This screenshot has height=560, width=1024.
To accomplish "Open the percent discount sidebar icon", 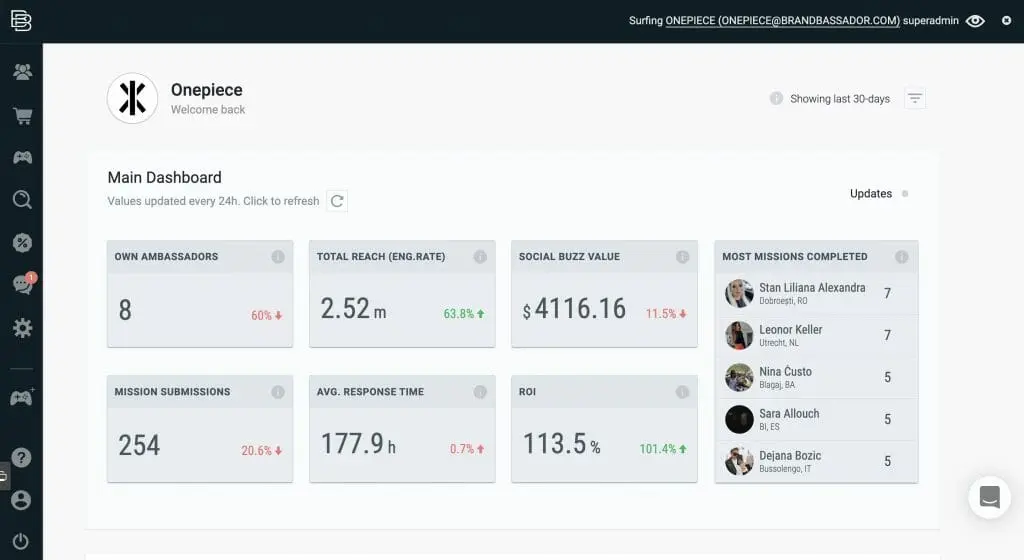I will tap(21, 243).
